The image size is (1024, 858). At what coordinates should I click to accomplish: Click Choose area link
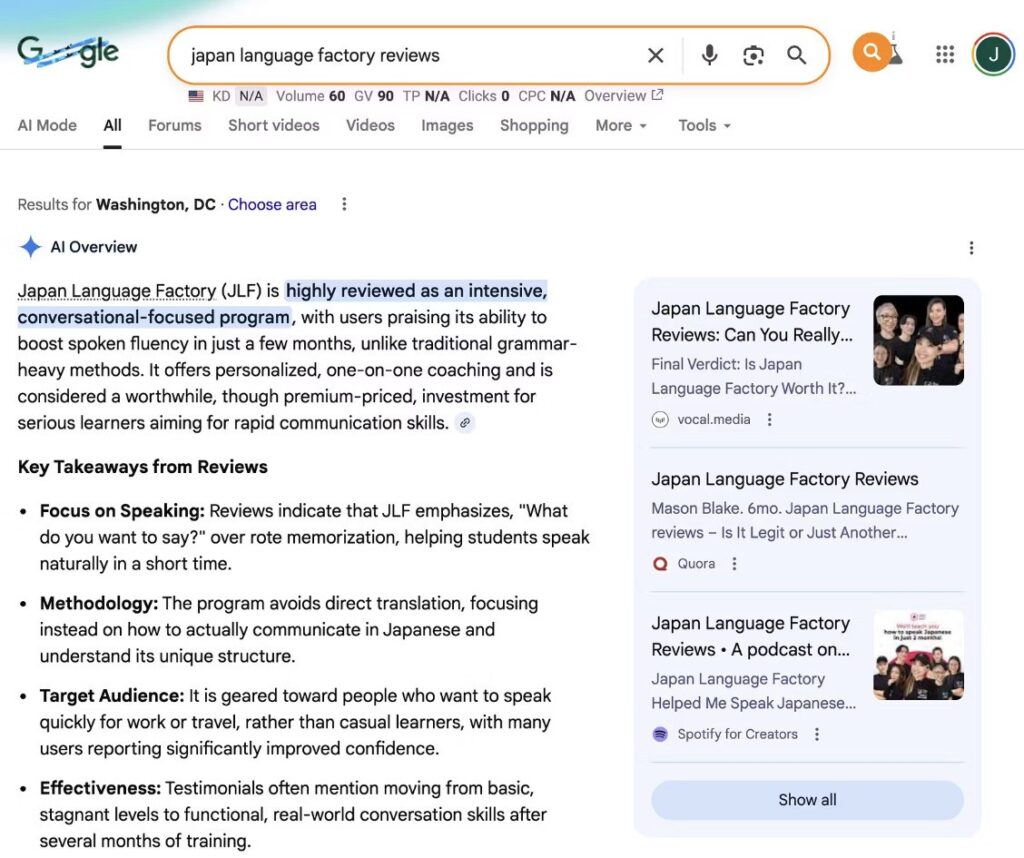coord(272,204)
